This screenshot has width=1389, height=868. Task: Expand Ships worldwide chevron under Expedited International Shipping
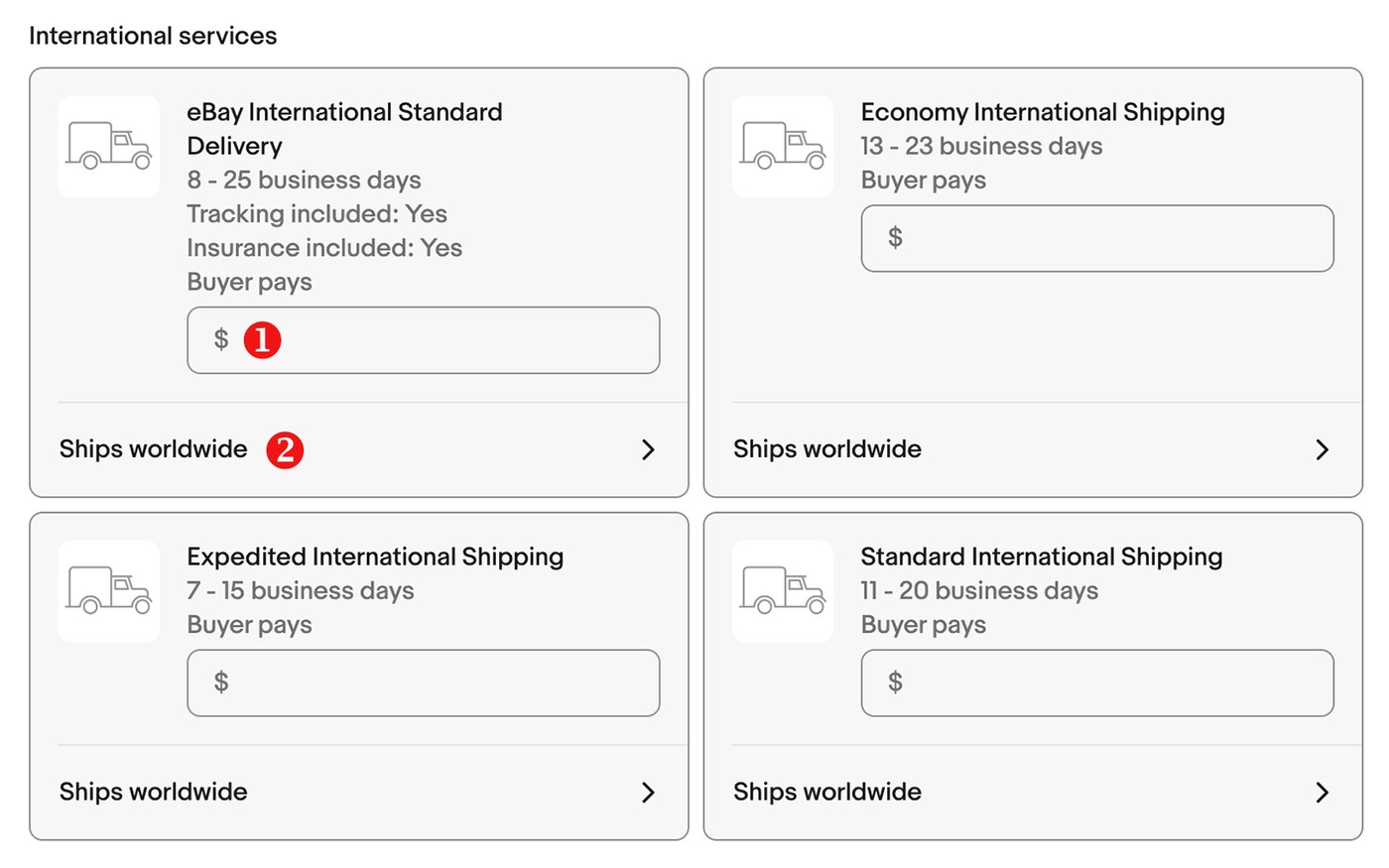click(x=648, y=792)
